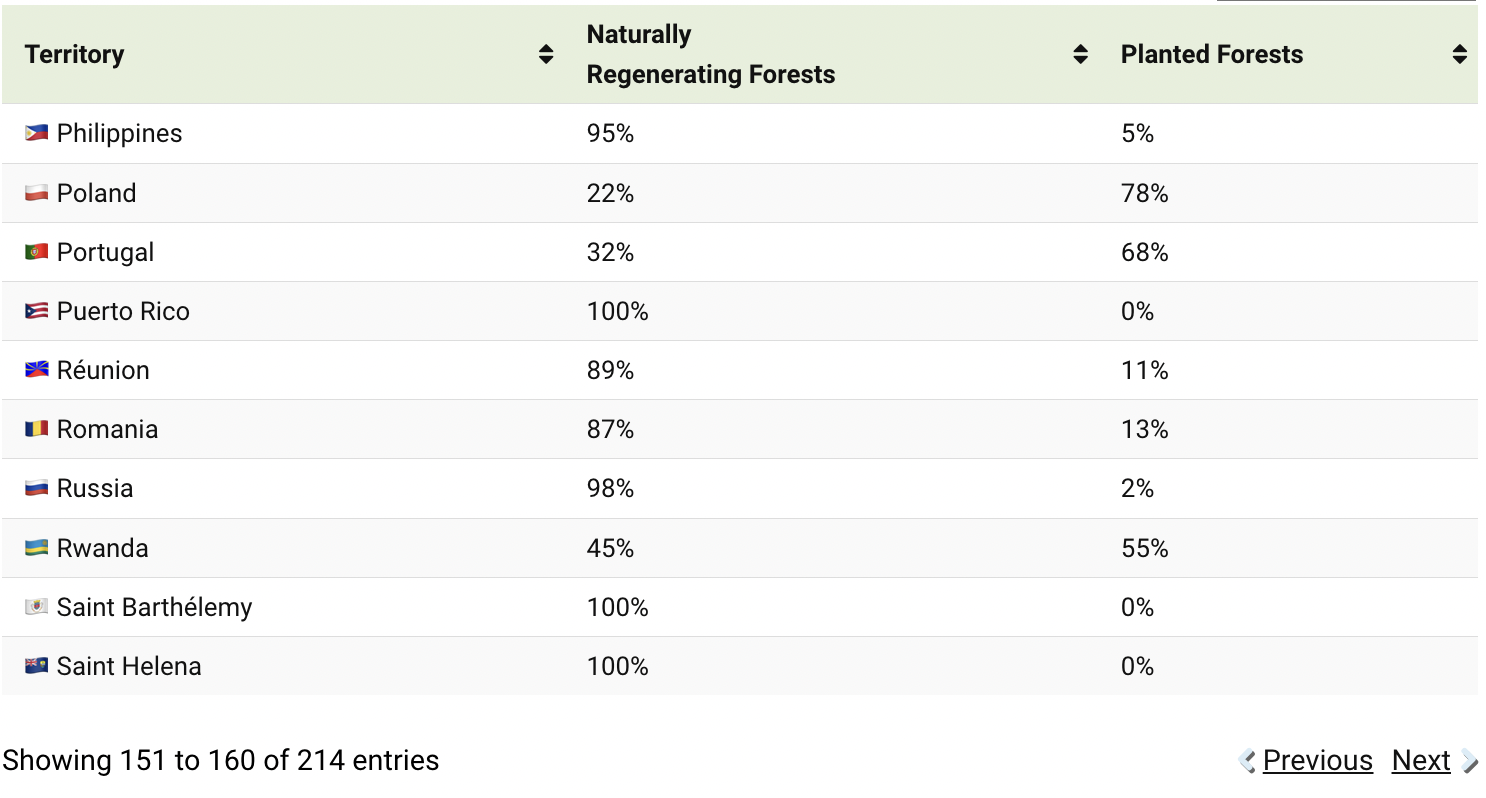Go to the Previous page of entries
Image resolution: width=1486 pixels, height=798 pixels.
tap(1317, 761)
